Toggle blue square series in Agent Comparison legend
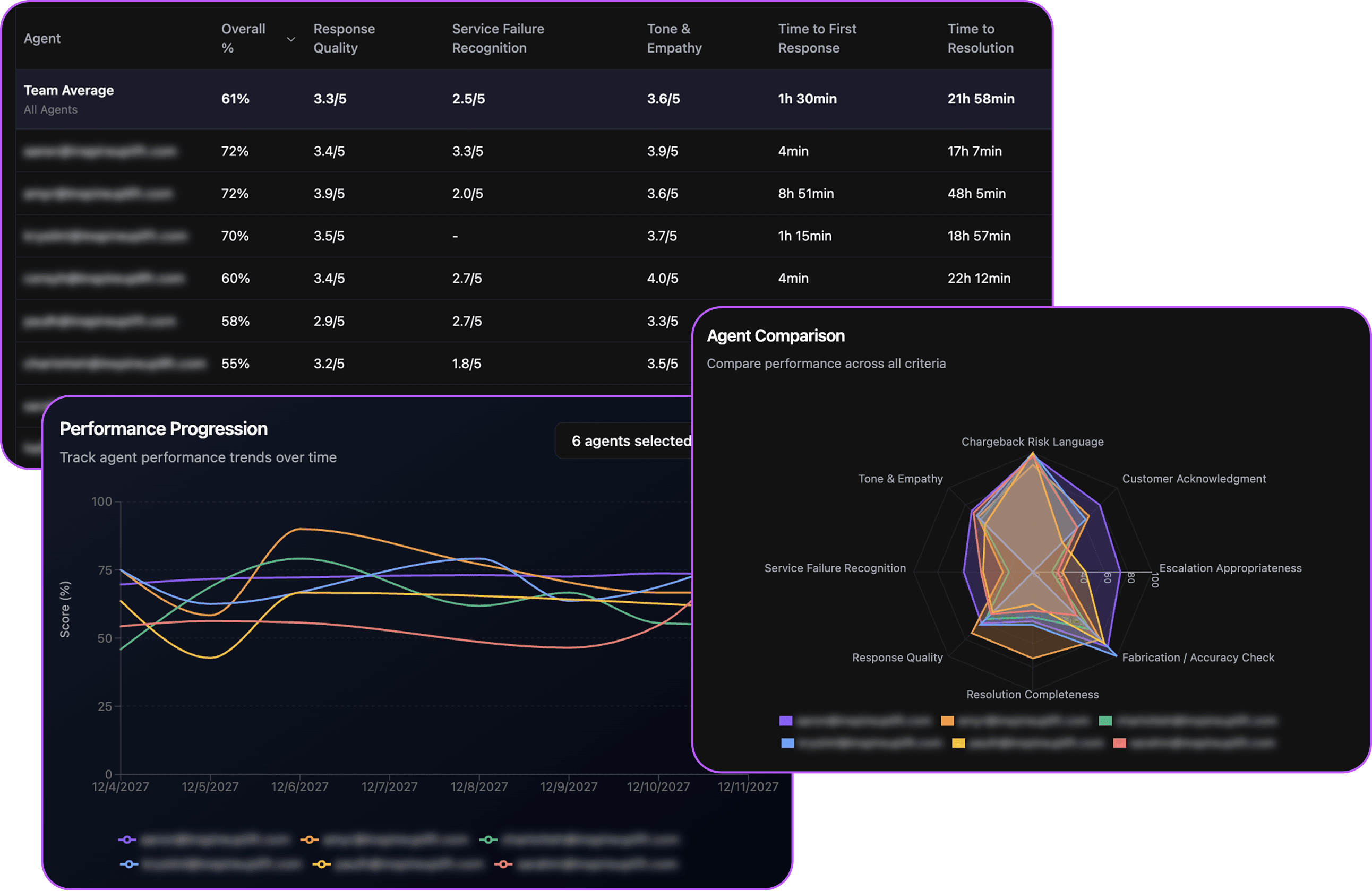 pyautogui.click(x=787, y=743)
